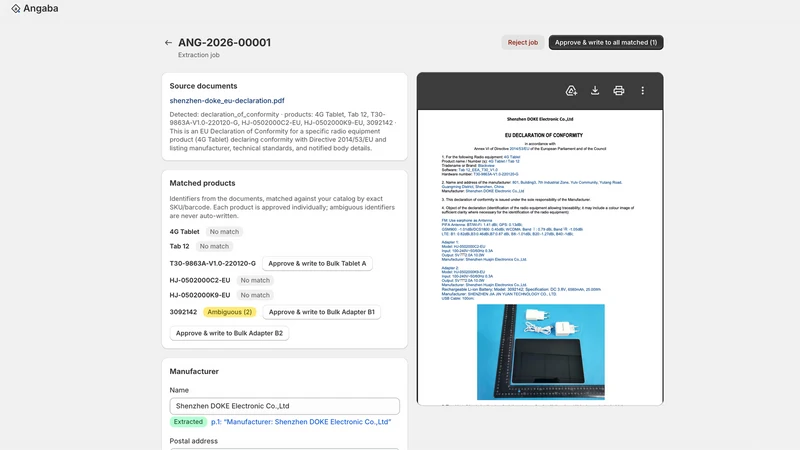Click No match badge beside HJ-0502000C2-EU
Viewport: 800px width, 450px height.
(255, 281)
